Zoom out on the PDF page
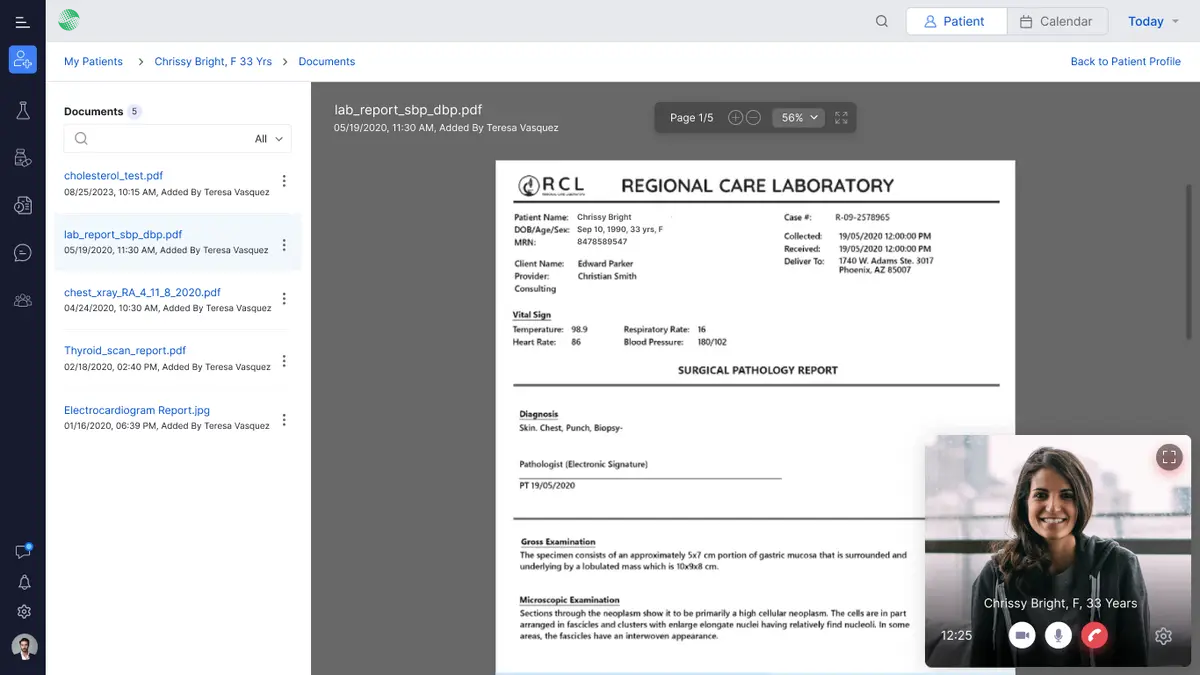The image size is (1200, 675). (x=754, y=118)
